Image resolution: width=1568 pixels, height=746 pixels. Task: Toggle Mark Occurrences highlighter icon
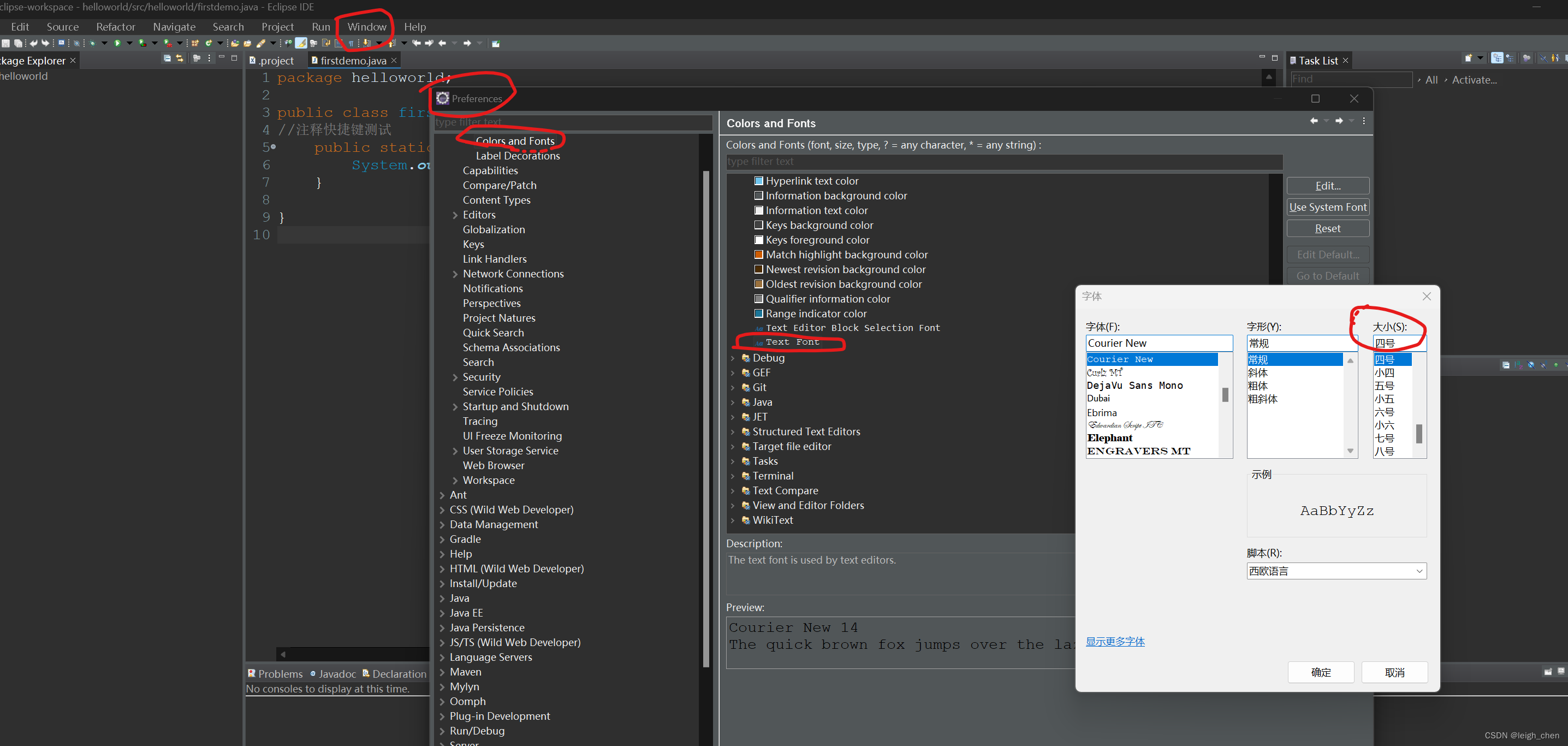[301, 43]
